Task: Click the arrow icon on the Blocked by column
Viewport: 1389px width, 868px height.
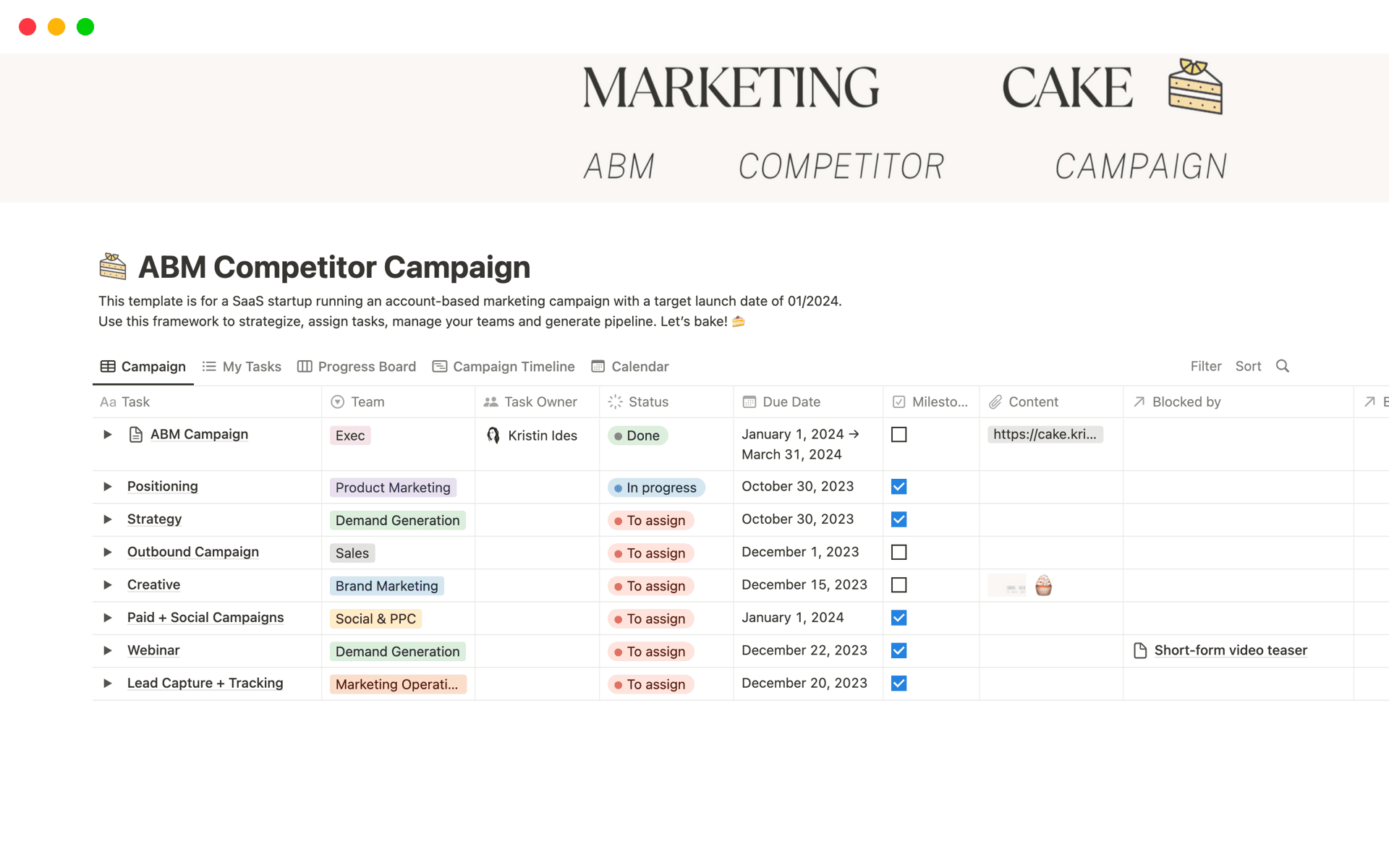Action: [1138, 401]
